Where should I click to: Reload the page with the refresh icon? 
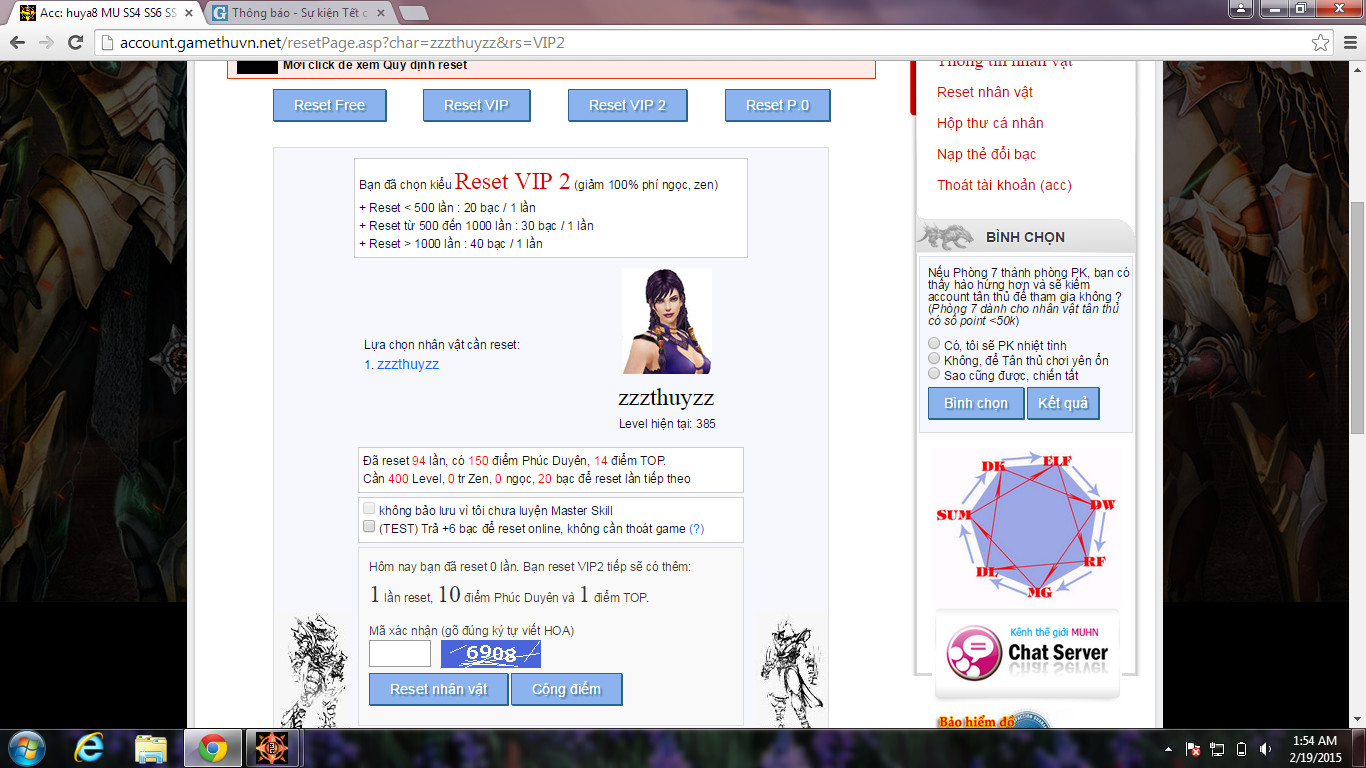pyautogui.click(x=75, y=43)
